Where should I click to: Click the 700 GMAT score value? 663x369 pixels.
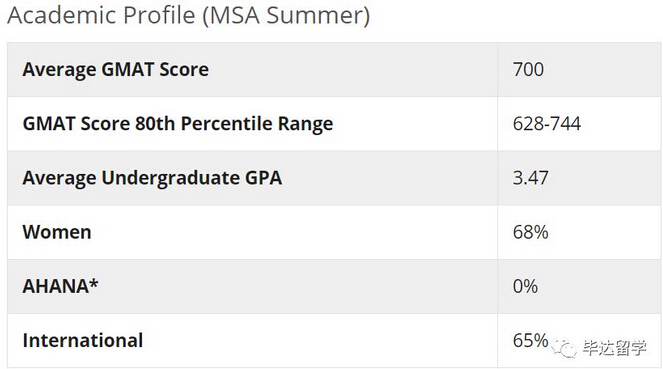[x=528, y=69]
